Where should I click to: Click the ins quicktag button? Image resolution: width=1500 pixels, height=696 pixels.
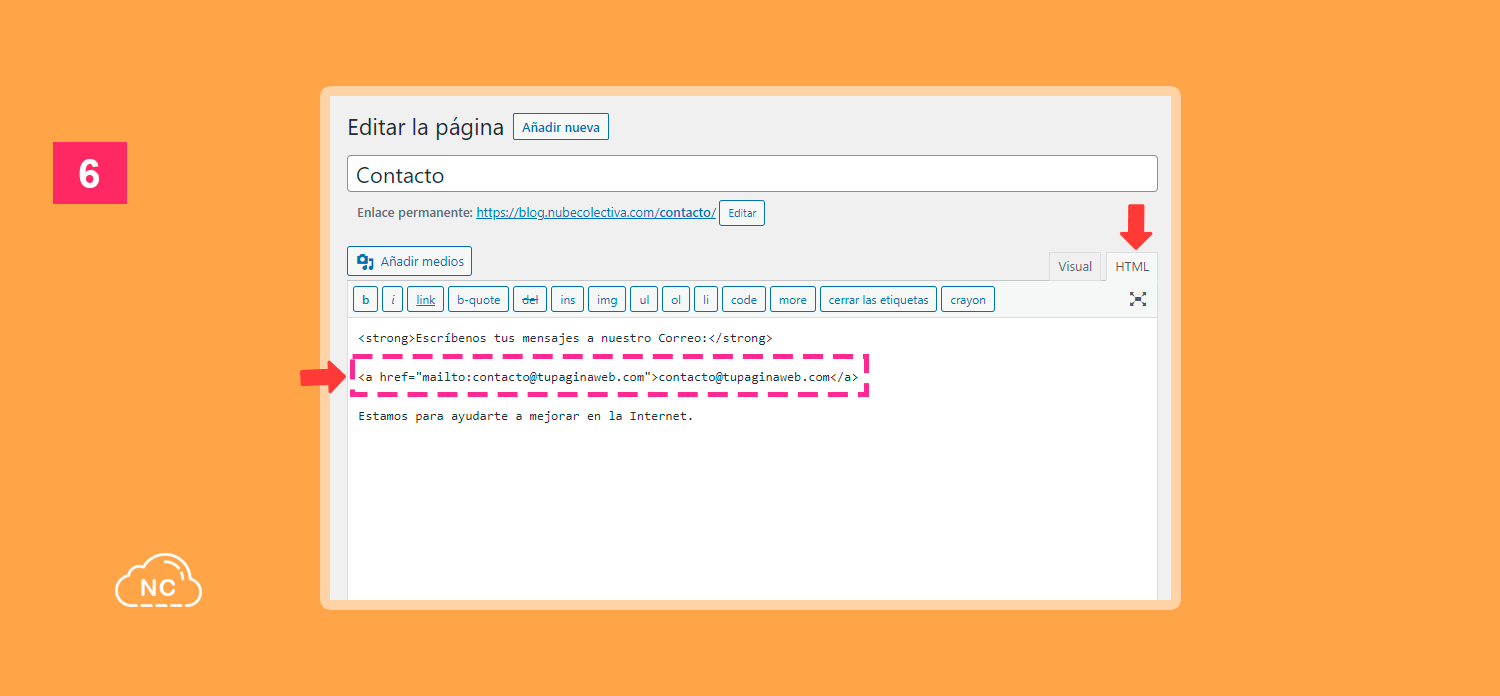coord(567,299)
